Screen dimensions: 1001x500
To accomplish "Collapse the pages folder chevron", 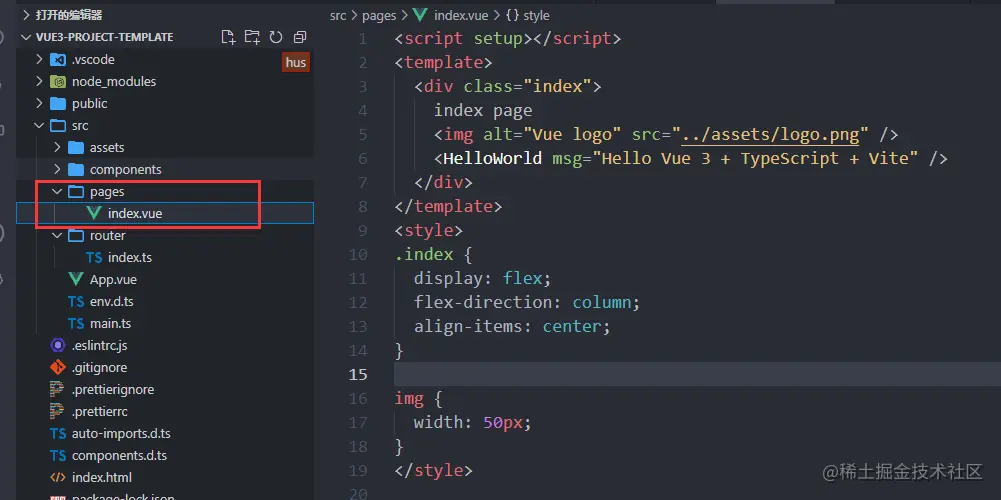I will click(57, 192).
